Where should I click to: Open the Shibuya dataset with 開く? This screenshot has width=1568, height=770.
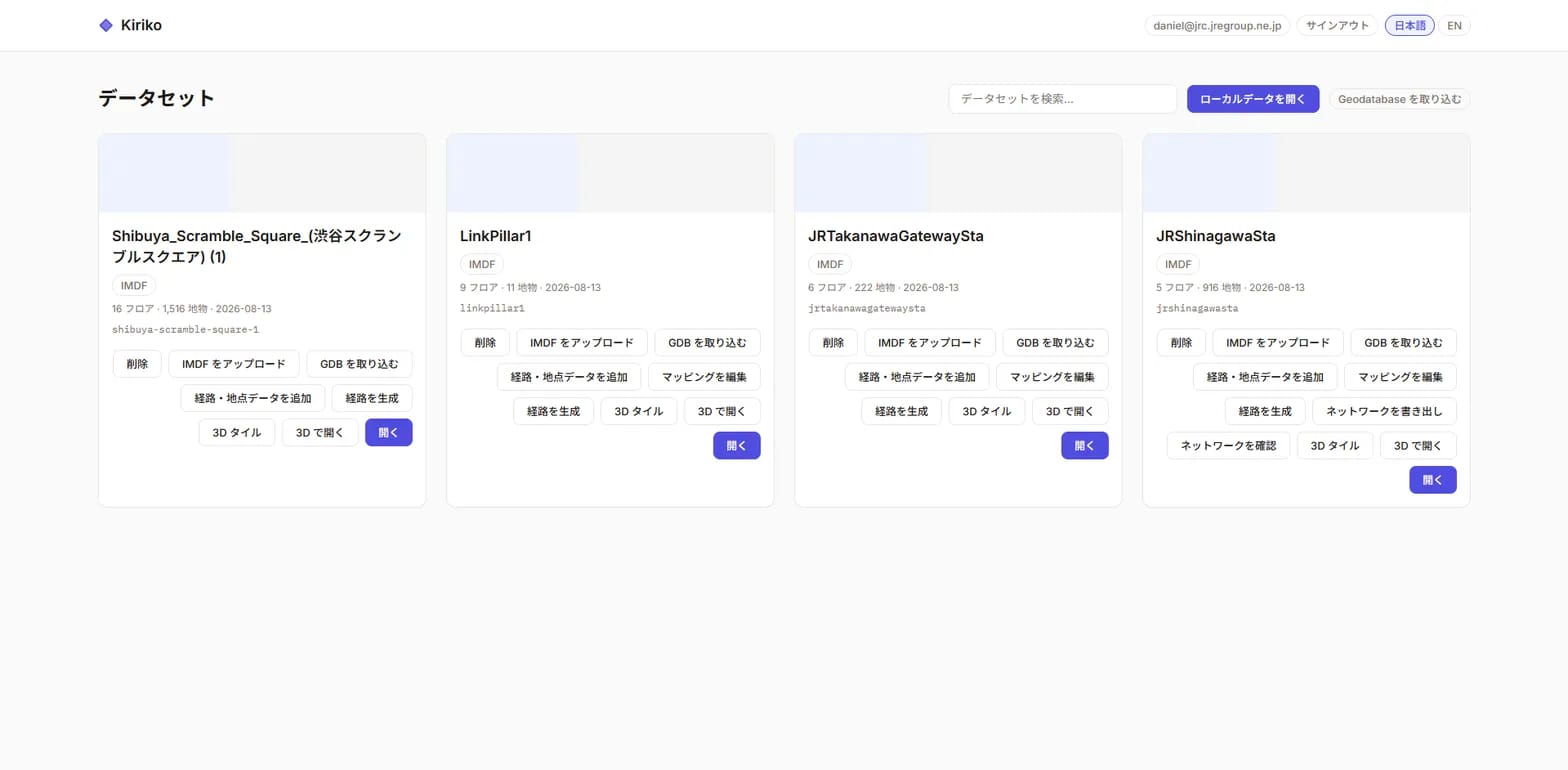pos(389,432)
